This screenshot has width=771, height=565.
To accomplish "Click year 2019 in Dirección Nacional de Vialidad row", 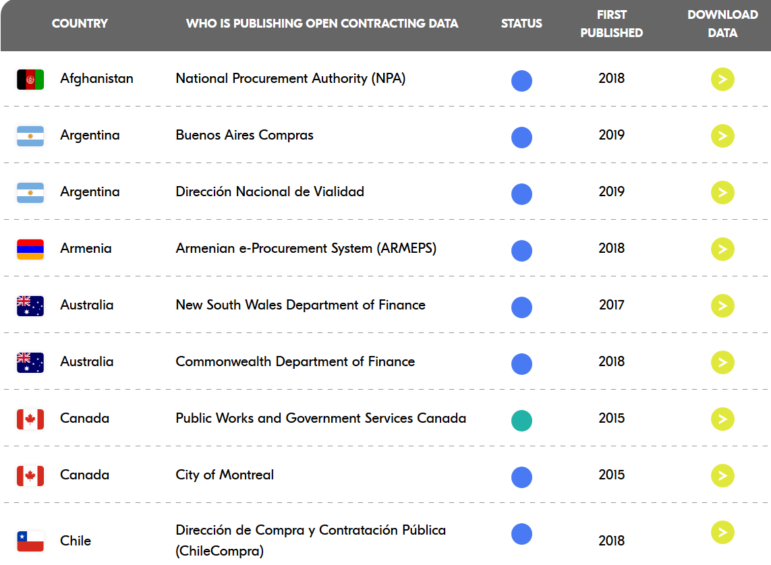I will 611,192.
